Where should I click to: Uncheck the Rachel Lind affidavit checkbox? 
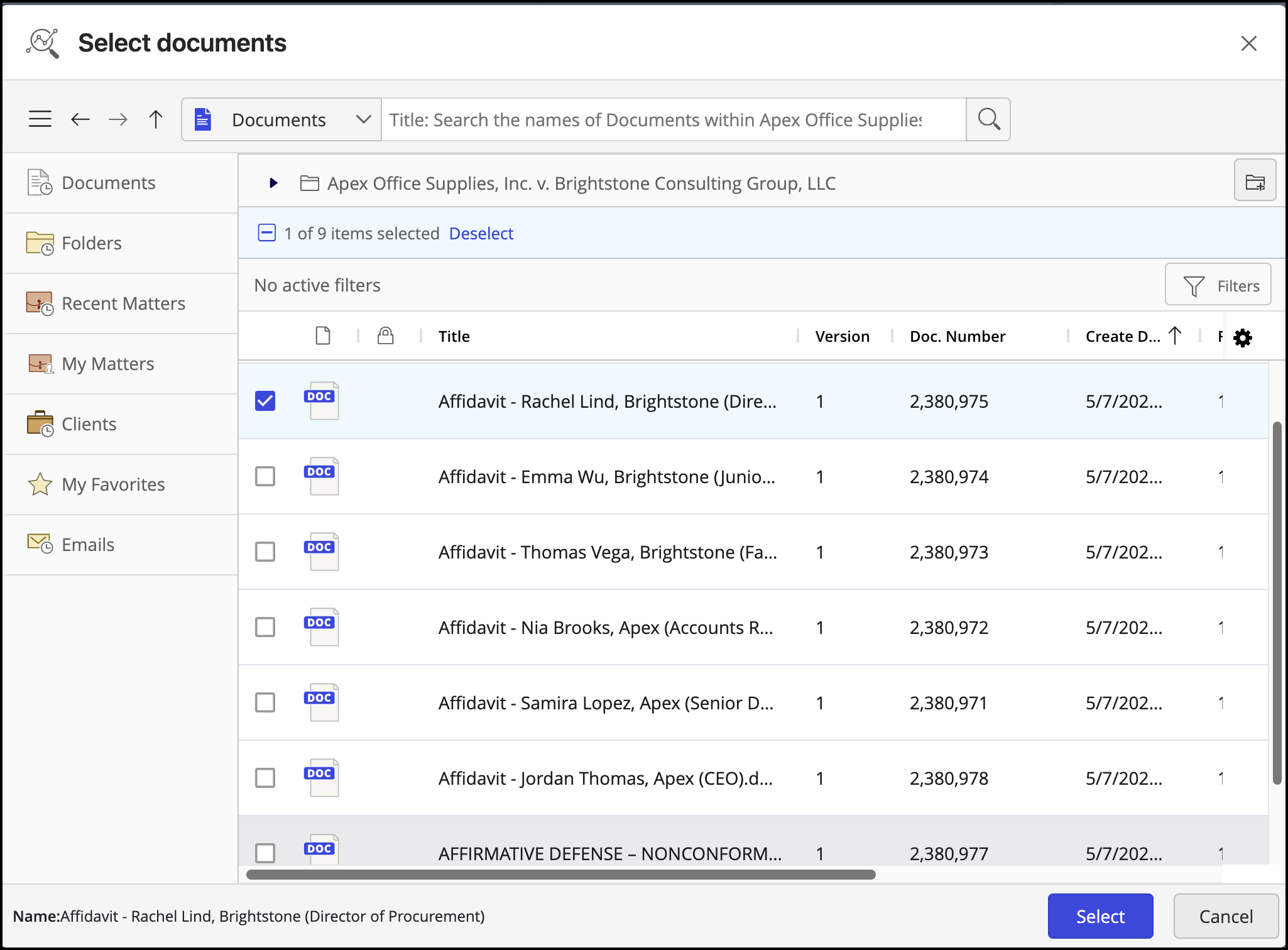265,401
